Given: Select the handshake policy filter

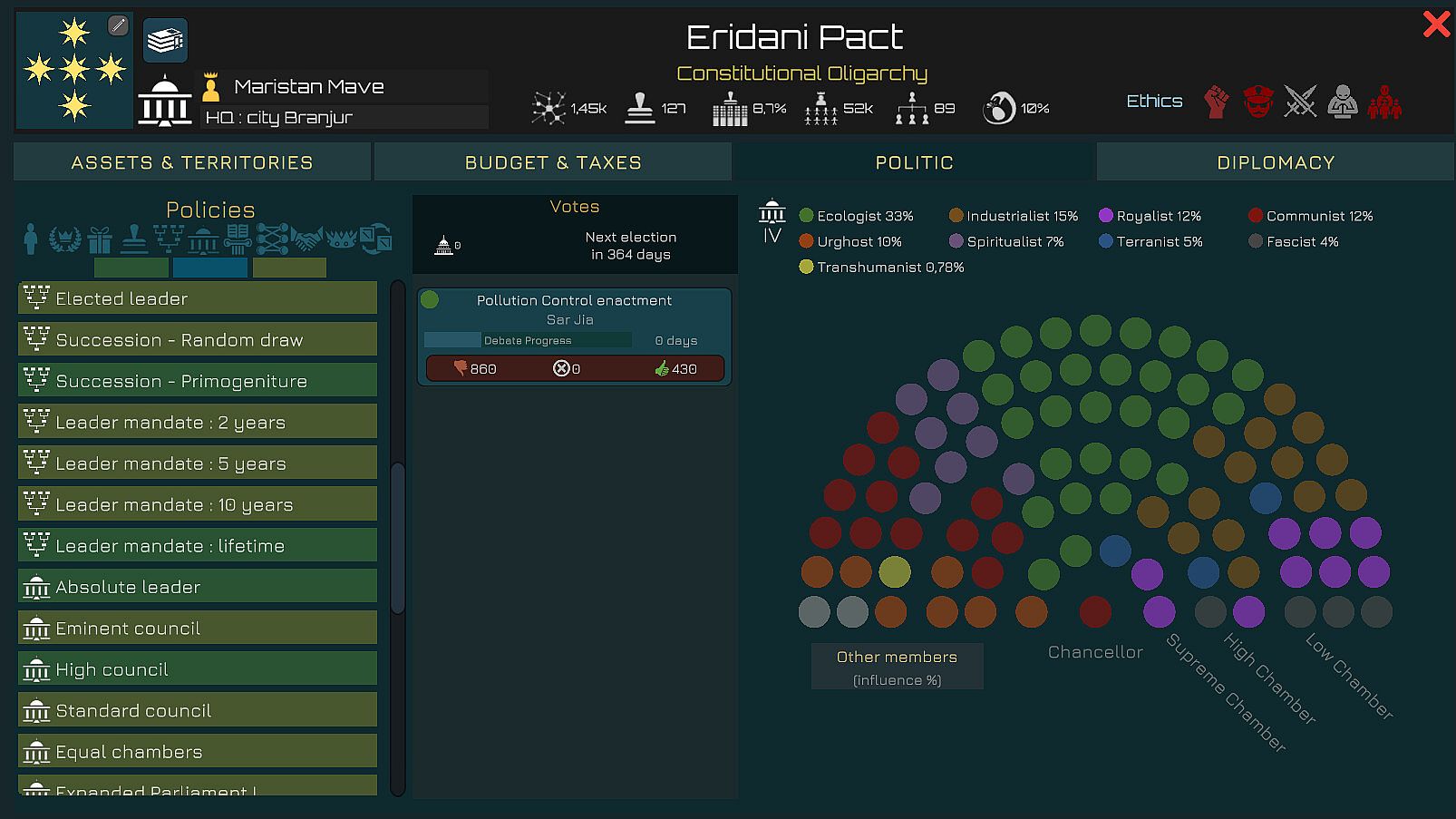Looking at the screenshot, I should click(306, 239).
